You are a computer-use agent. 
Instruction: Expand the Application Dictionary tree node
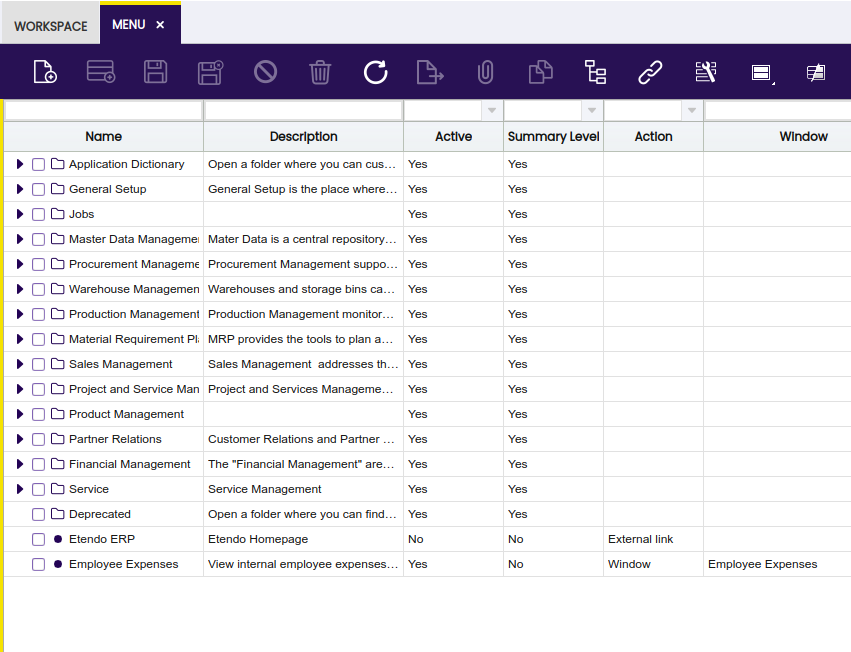(20, 164)
